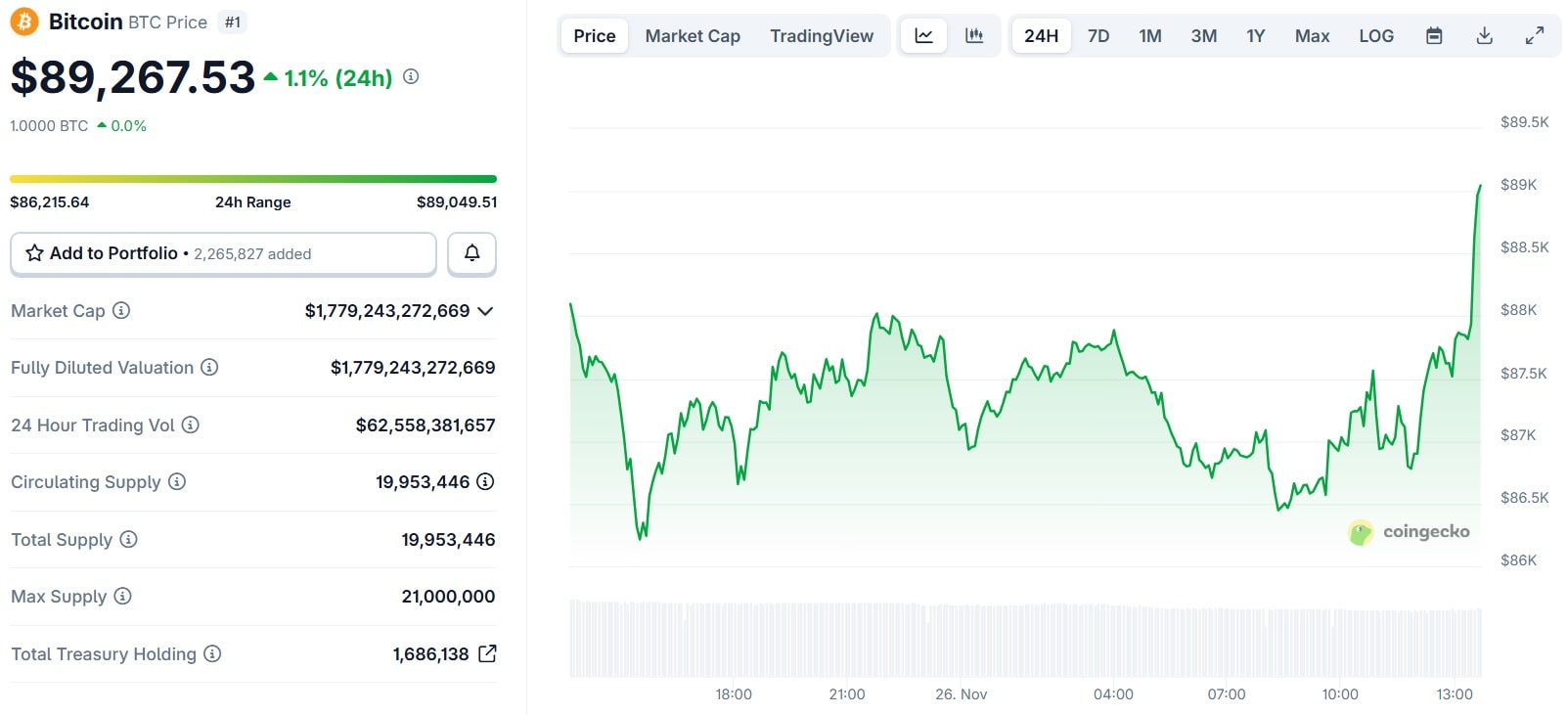Open the calendar date range picker

point(1434,36)
